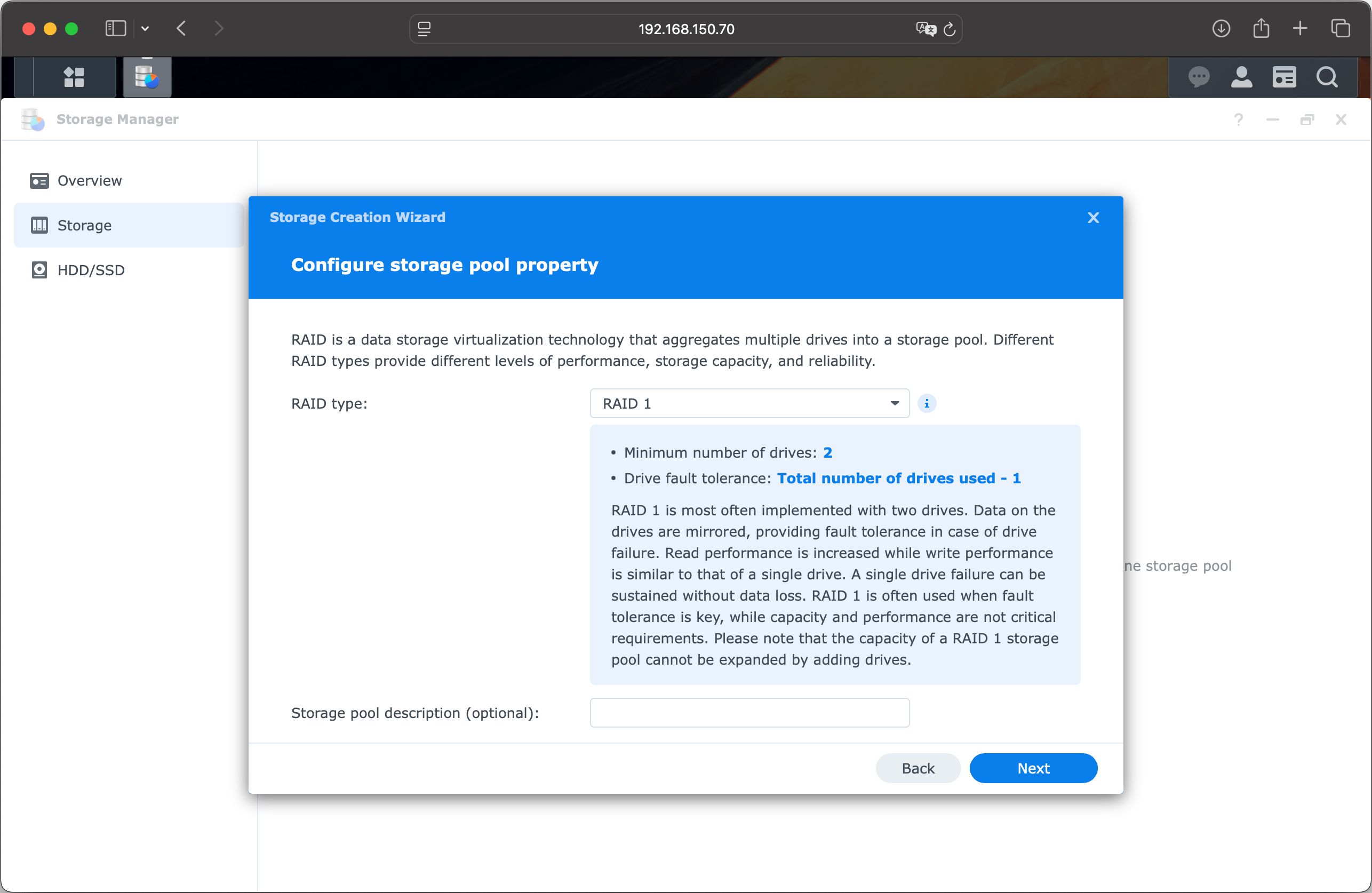Select Overview in the sidebar
This screenshot has width=1372, height=893.
[x=90, y=180]
